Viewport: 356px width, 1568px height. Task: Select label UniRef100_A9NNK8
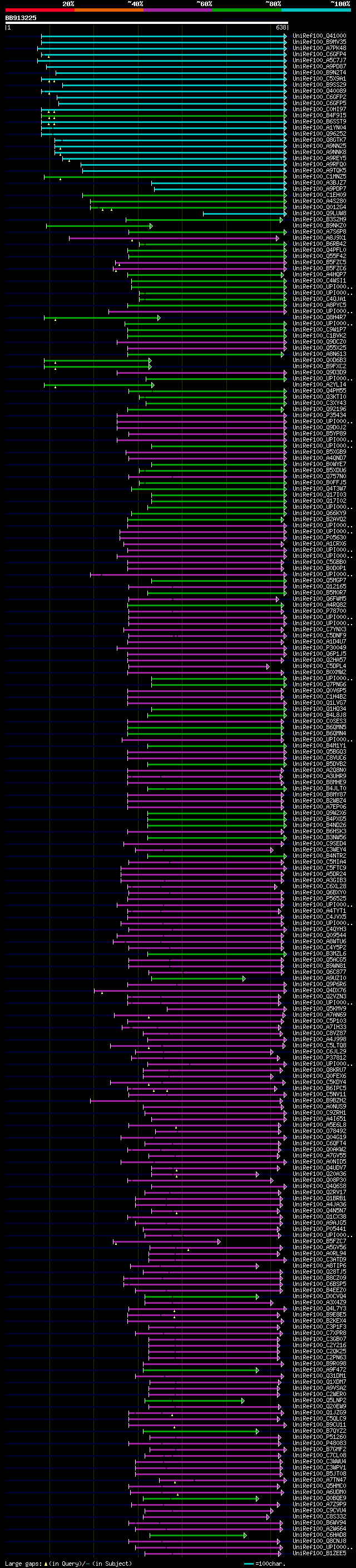point(319,152)
